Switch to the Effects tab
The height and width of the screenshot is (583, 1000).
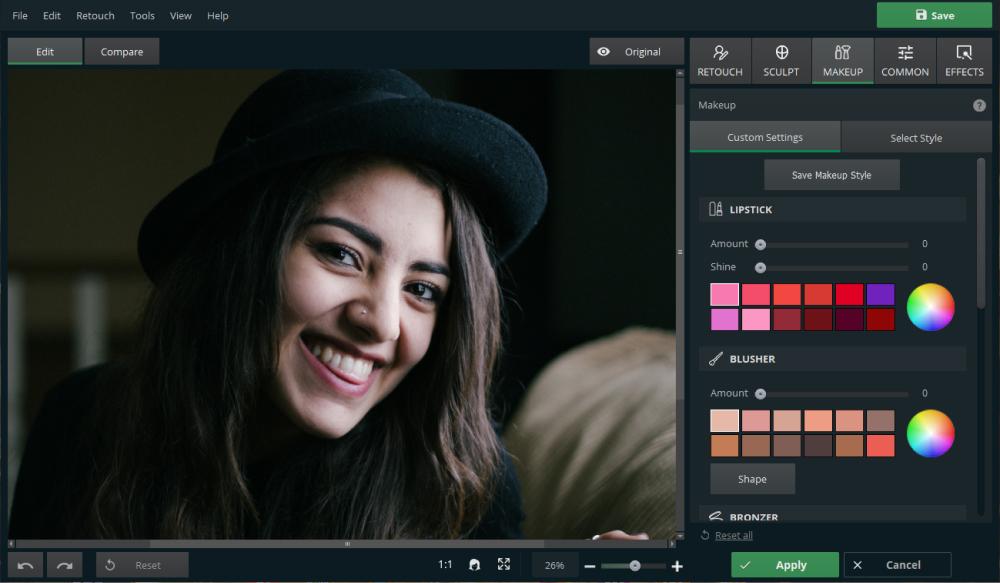(964, 61)
